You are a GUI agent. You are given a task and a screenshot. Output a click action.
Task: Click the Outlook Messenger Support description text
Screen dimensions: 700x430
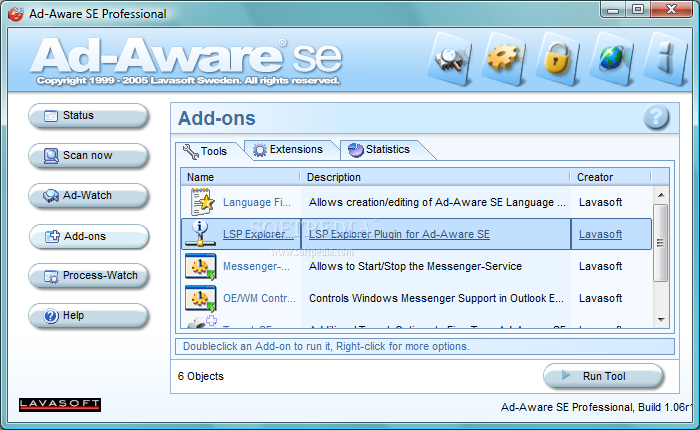coord(436,298)
